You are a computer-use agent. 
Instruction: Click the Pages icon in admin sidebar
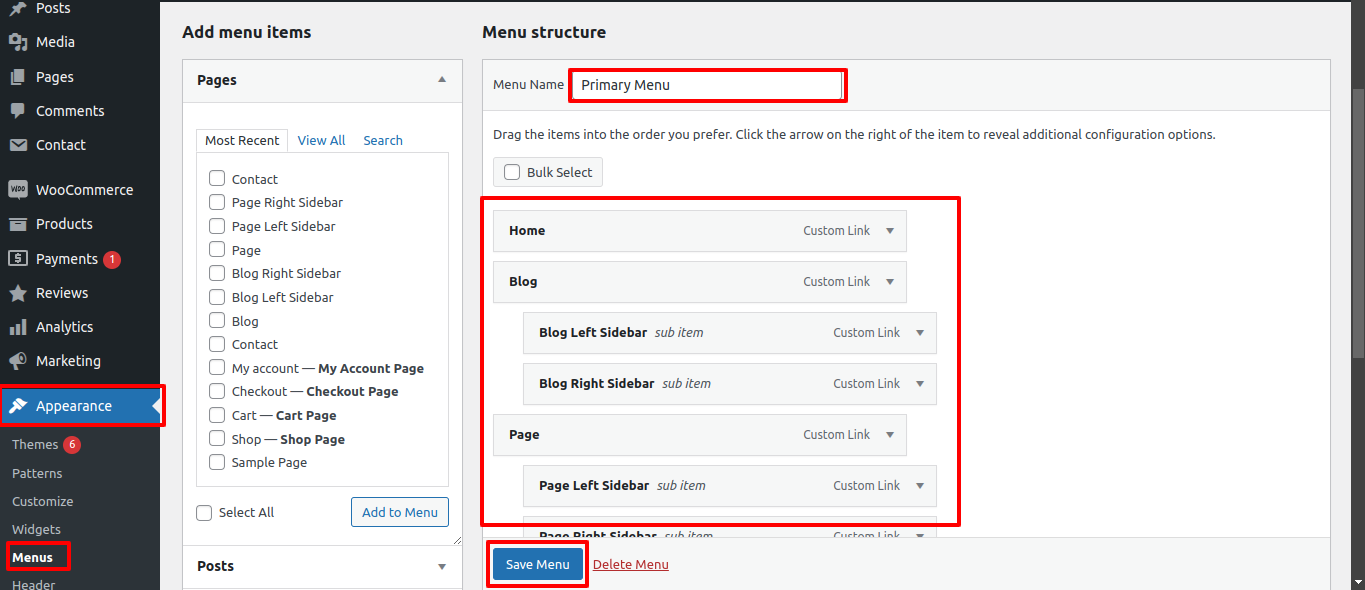coord(17,77)
